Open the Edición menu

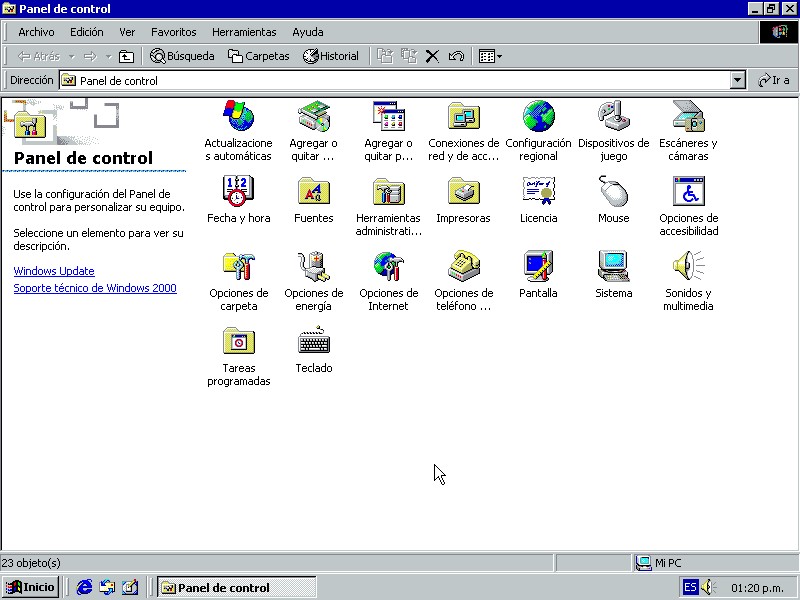point(87,32)
